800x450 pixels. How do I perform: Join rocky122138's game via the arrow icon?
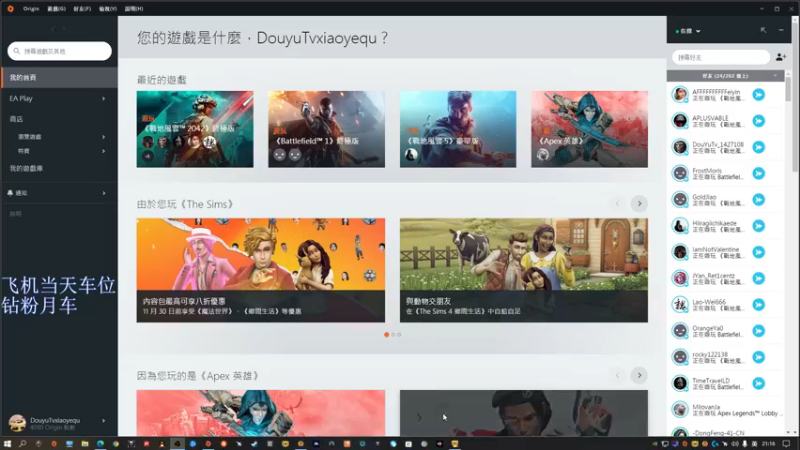(759, 357)
